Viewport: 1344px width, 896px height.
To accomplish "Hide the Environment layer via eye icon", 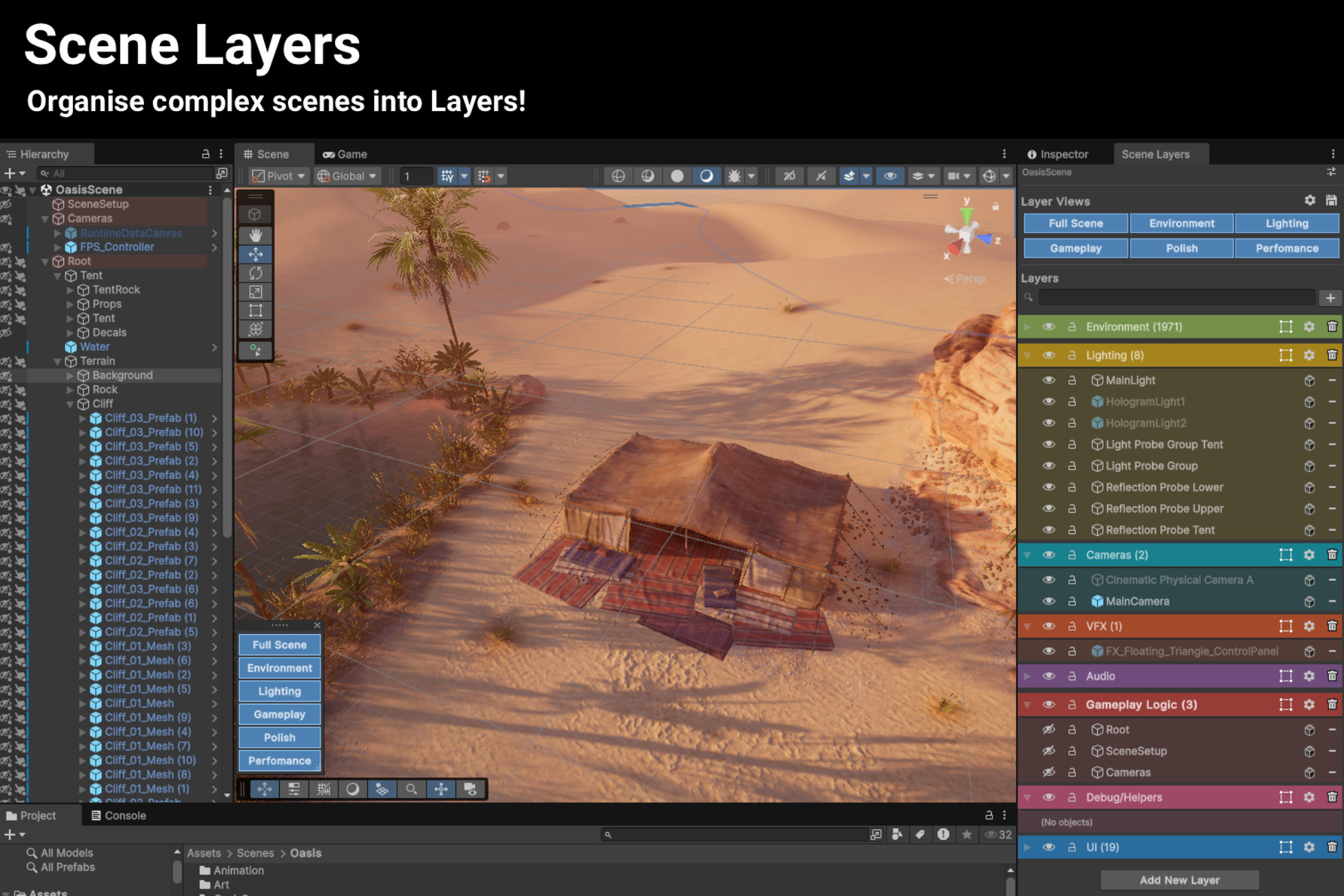I will coord(1048,327).
